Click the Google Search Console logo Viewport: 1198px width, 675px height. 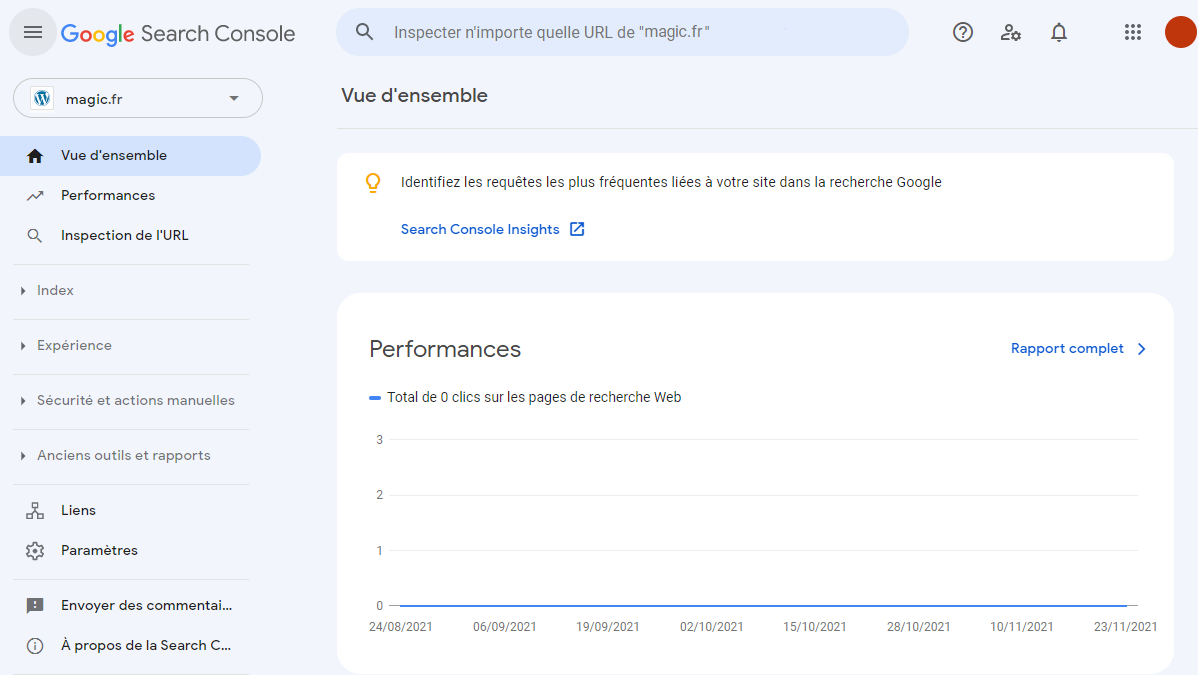pyautogui.click(x=178, y=34)
